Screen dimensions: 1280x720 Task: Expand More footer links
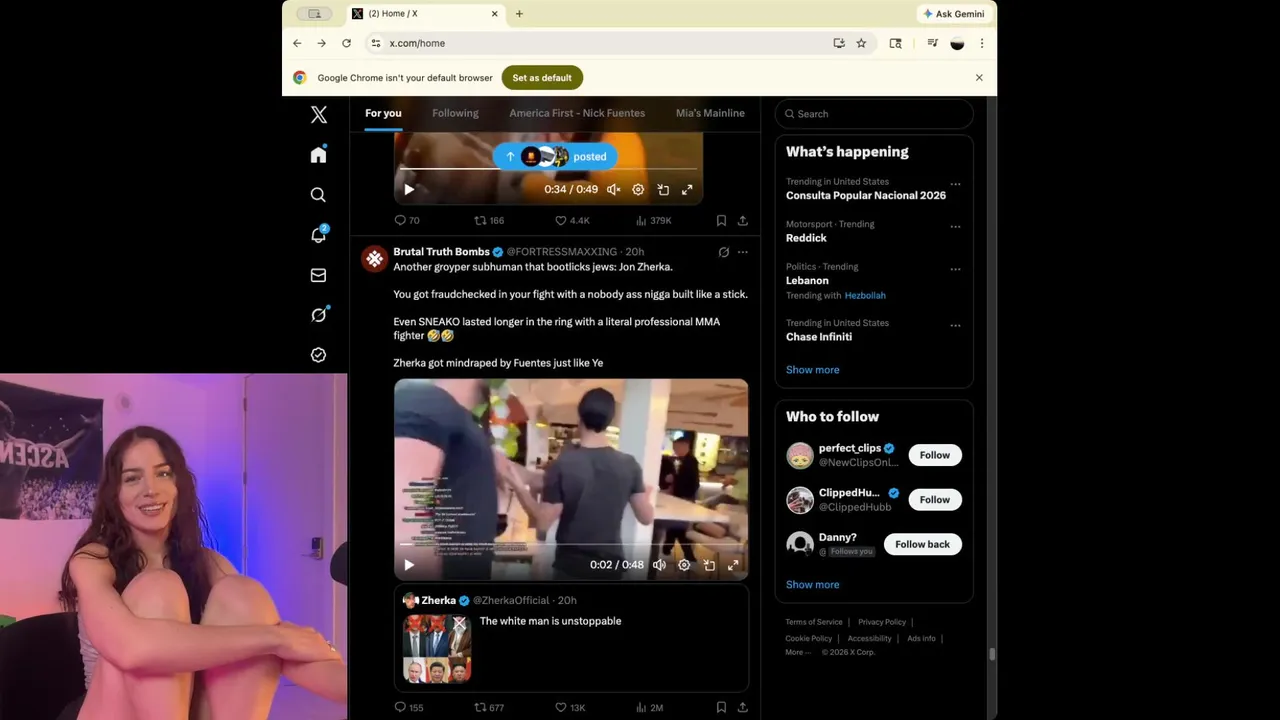(x=798, y=652)
